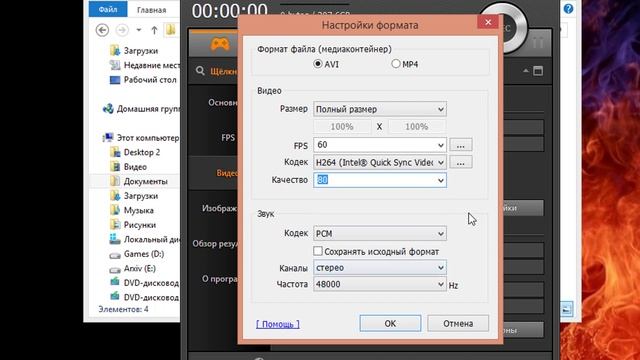This screenshot has height=360, width=640.
Task: Enable Сохранять исходный формат checkbox
Action: 318,251
